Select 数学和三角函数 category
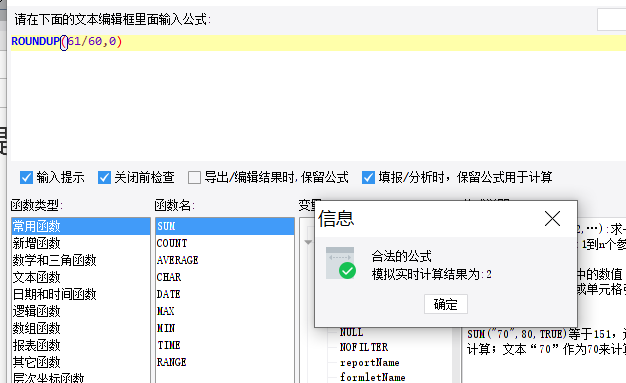This screenshot has width=626, height=383. [x=81, y=260]
